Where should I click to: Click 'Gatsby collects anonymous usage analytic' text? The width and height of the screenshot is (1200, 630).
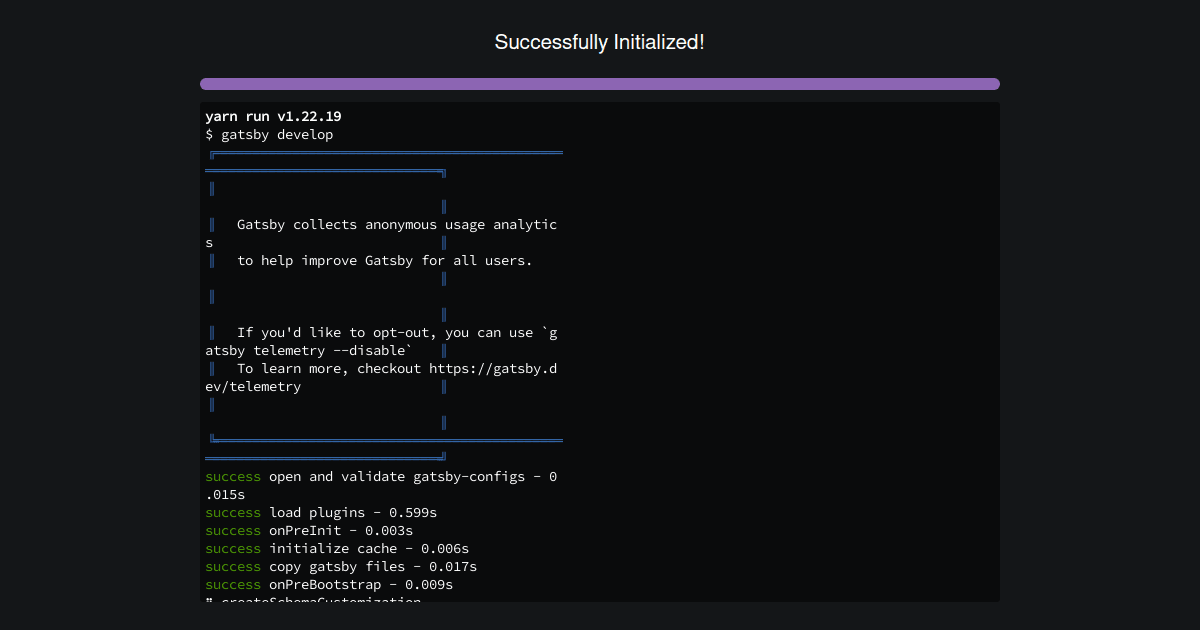click(397, 224)
